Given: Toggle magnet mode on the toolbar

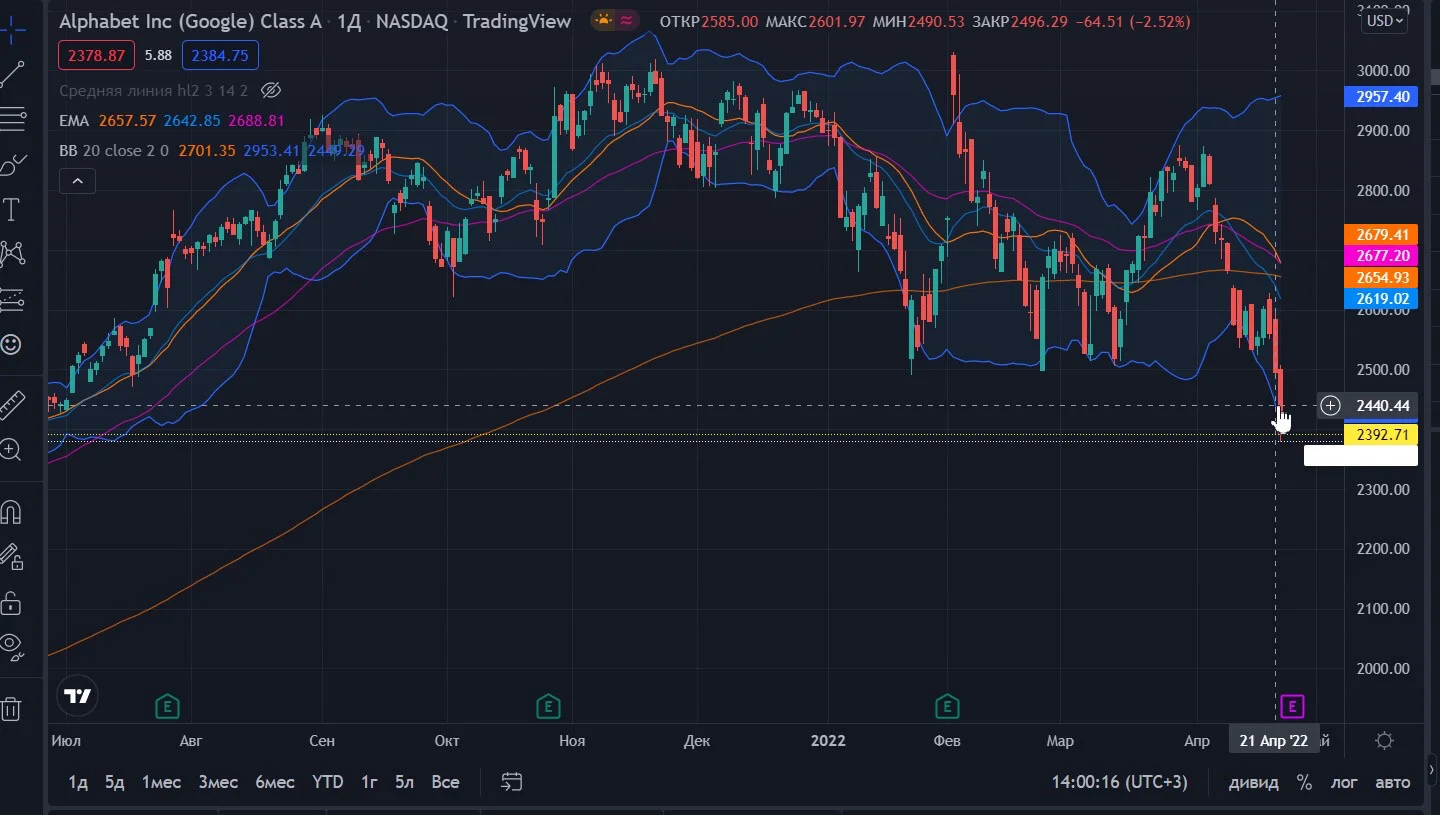Looking at the screenshot, I should click(11, 512).
